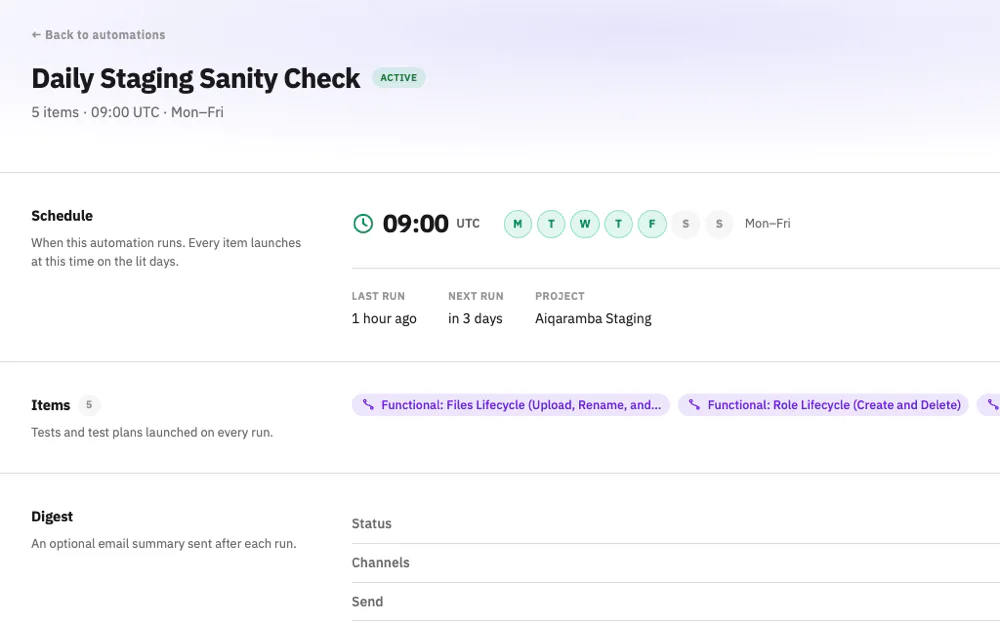Toggle the Tuesday day chip
Image resolution: width=1000 pixels, height=625 pixels.
(x=551, y=224)
